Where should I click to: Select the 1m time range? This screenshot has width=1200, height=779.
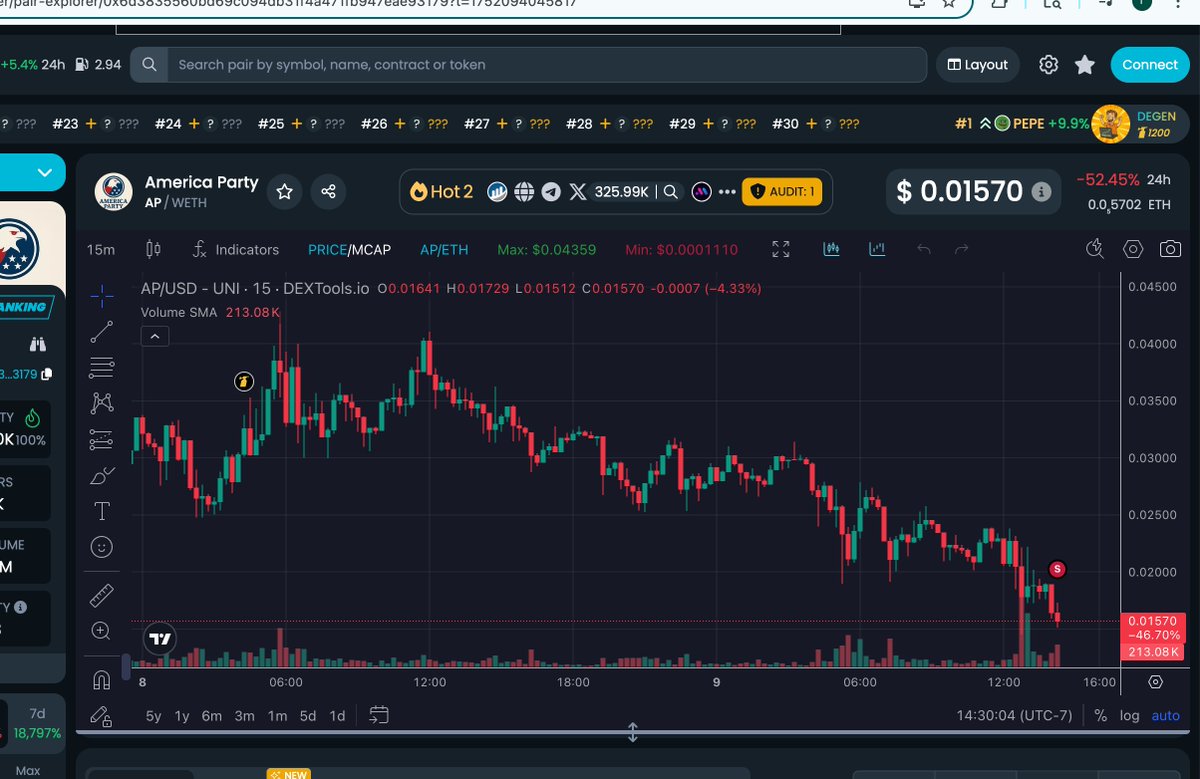277,716
